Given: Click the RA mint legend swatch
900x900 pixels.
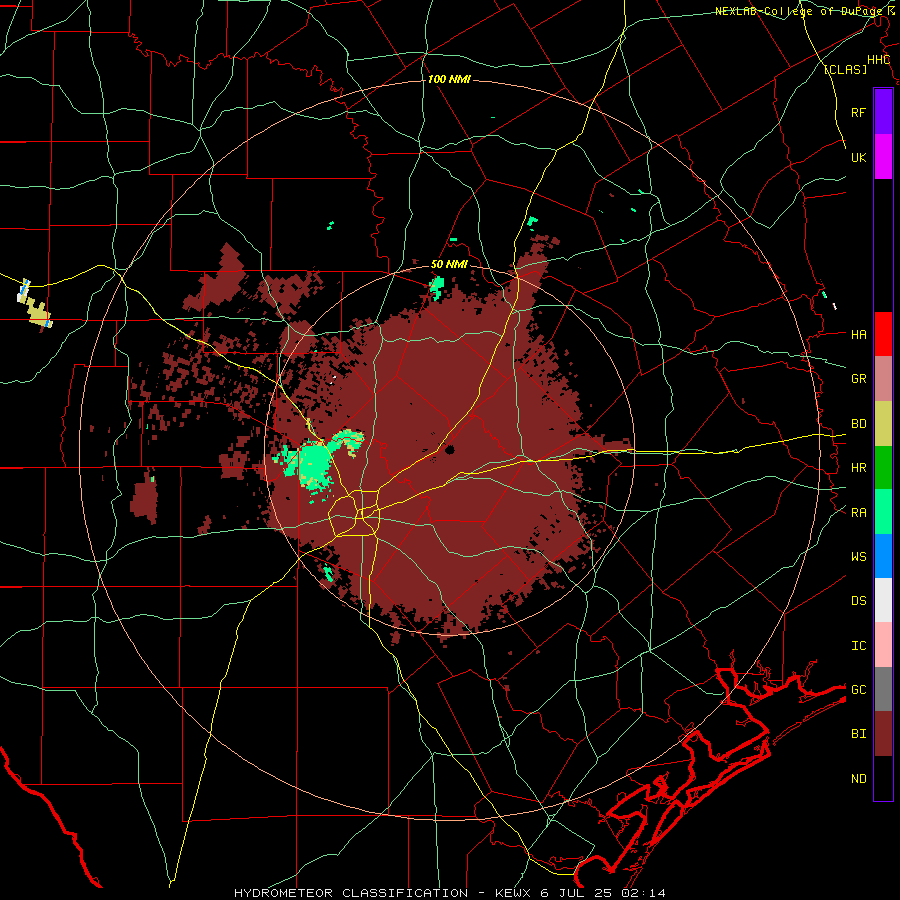Looking at the screenshot, I should (x=883, y=512).
